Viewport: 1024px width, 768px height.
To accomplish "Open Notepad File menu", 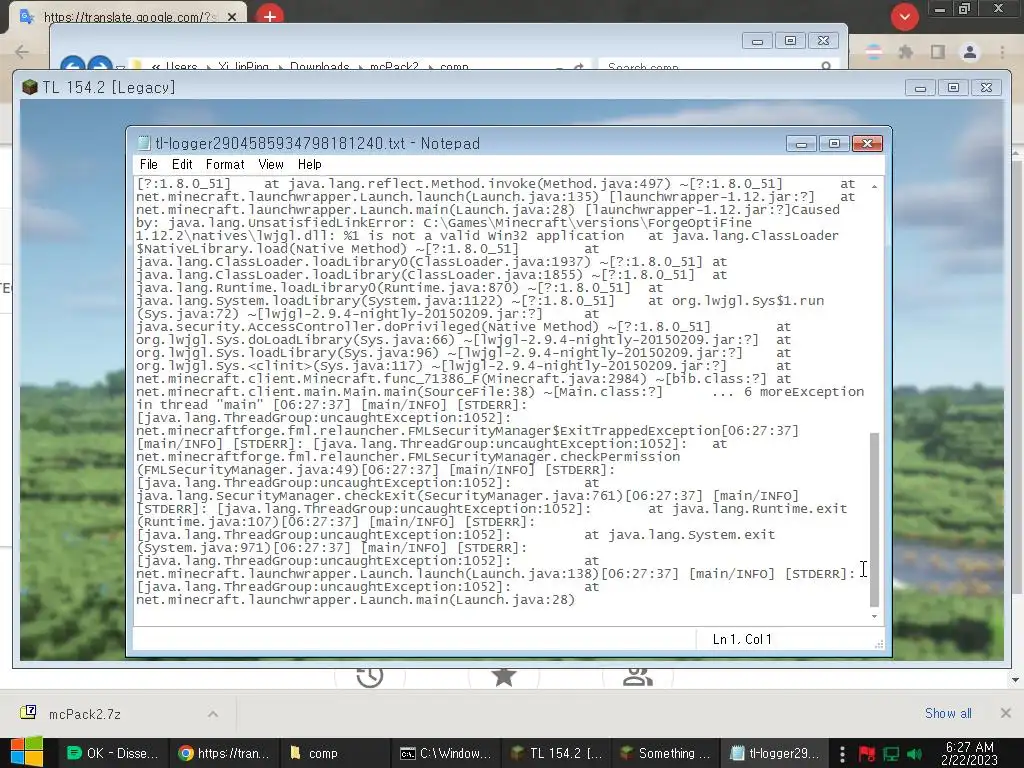I will pos(148,165).
